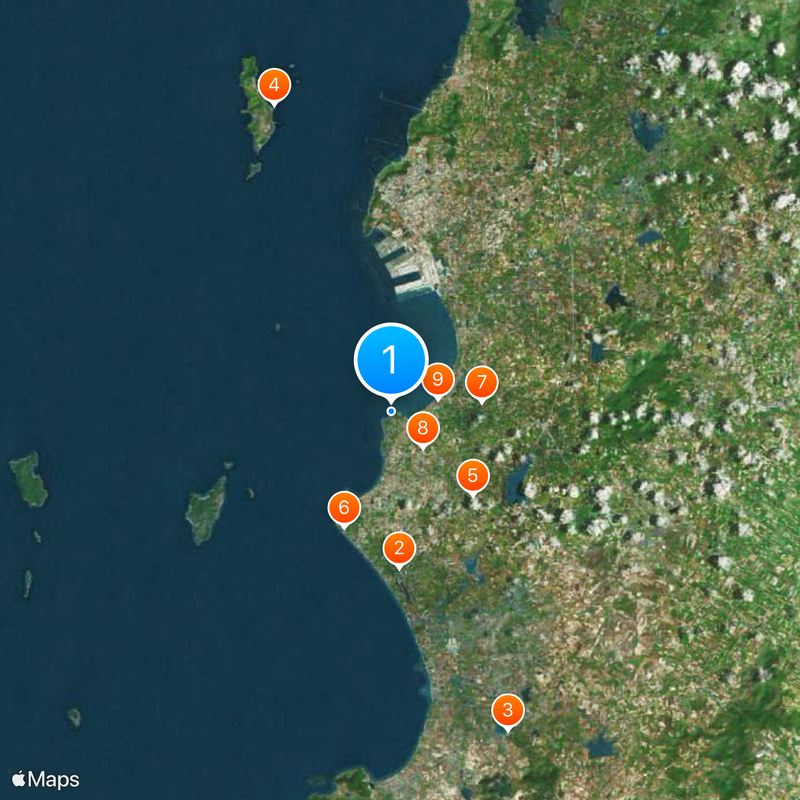Choose coastal pin number 6
The image size is (800, 800).
[344, 508]
